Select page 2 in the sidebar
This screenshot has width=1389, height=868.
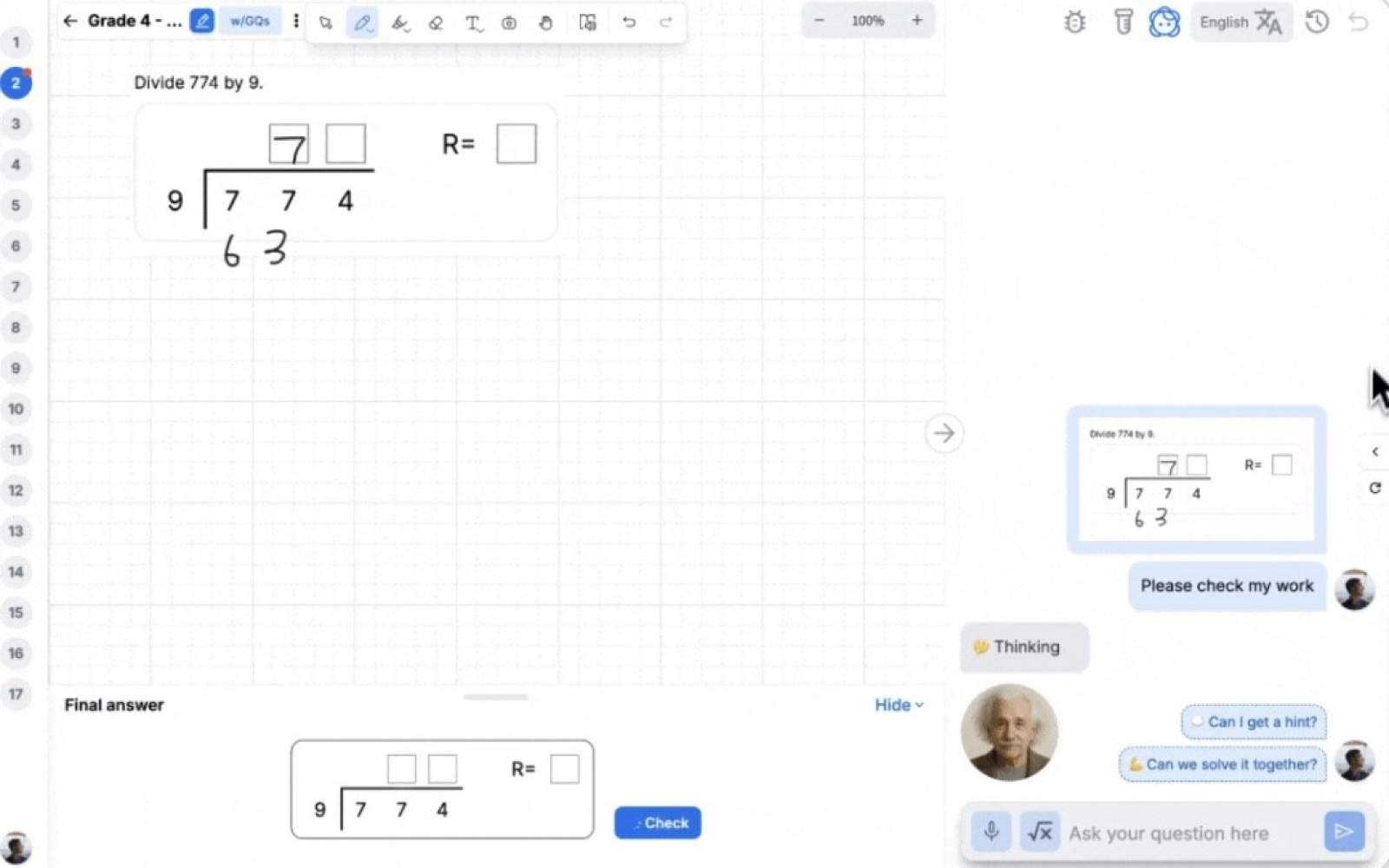pyautogui.click(x=16, y=82)
